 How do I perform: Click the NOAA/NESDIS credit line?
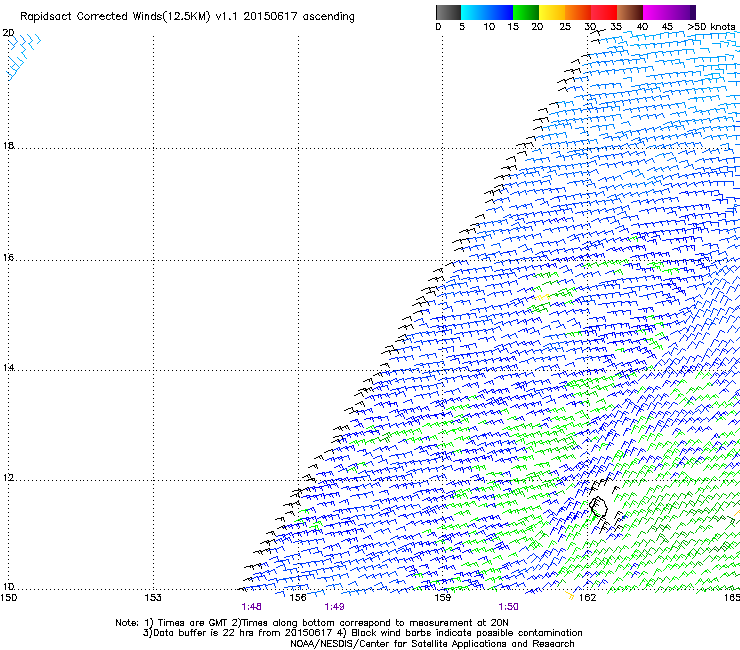(432, 644)
